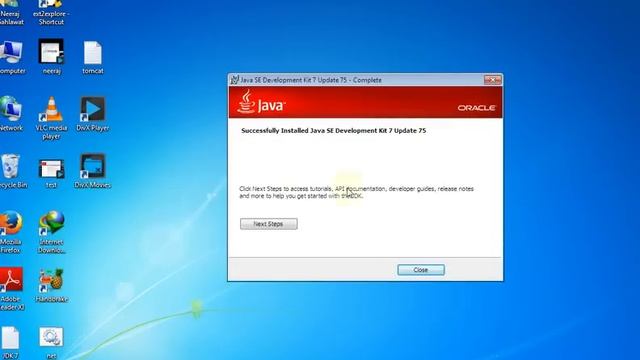Click the installer title bar Java icon
Image resolution: width=640 pixels, height=360 pixels.
click(234, 80)
